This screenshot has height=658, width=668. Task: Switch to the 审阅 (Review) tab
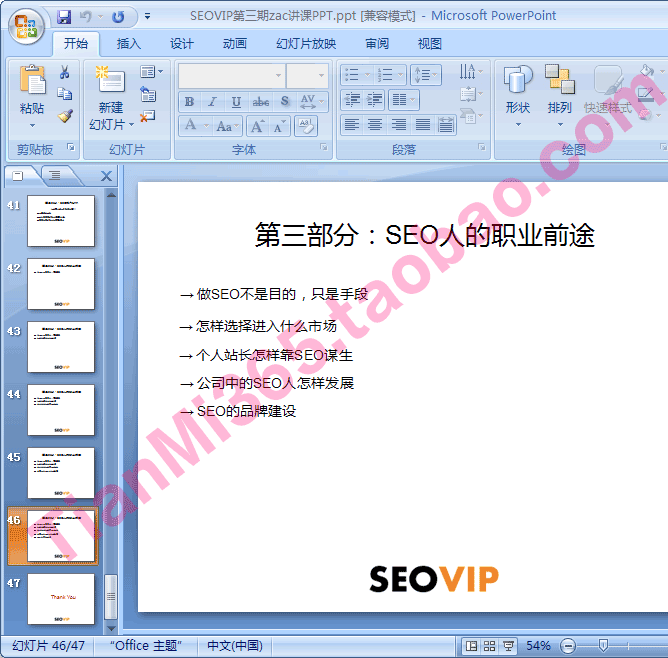(x=377, y=43)
